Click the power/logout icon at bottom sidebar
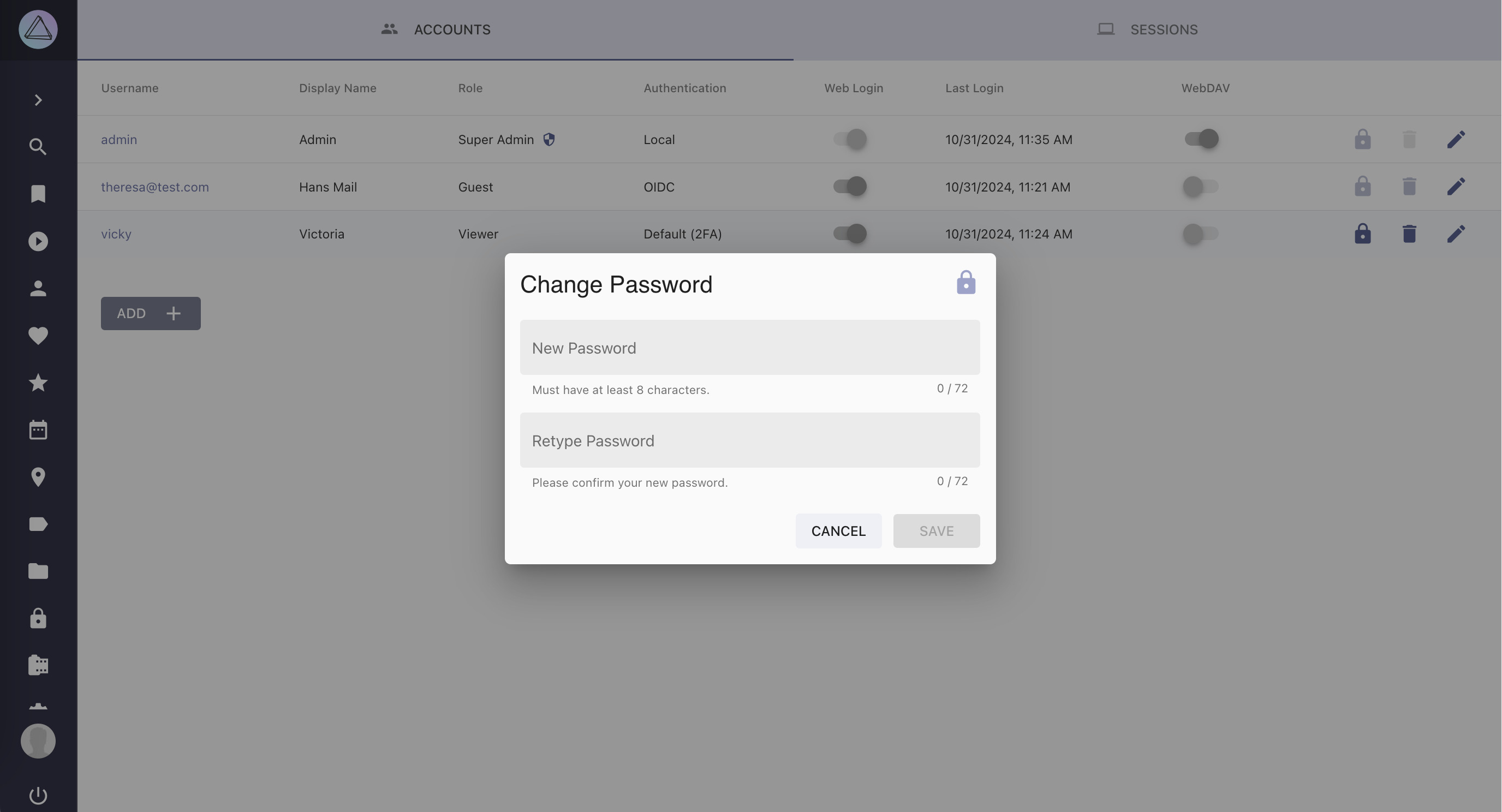Viewport: 1502px width, 812px height. (38, 795)
